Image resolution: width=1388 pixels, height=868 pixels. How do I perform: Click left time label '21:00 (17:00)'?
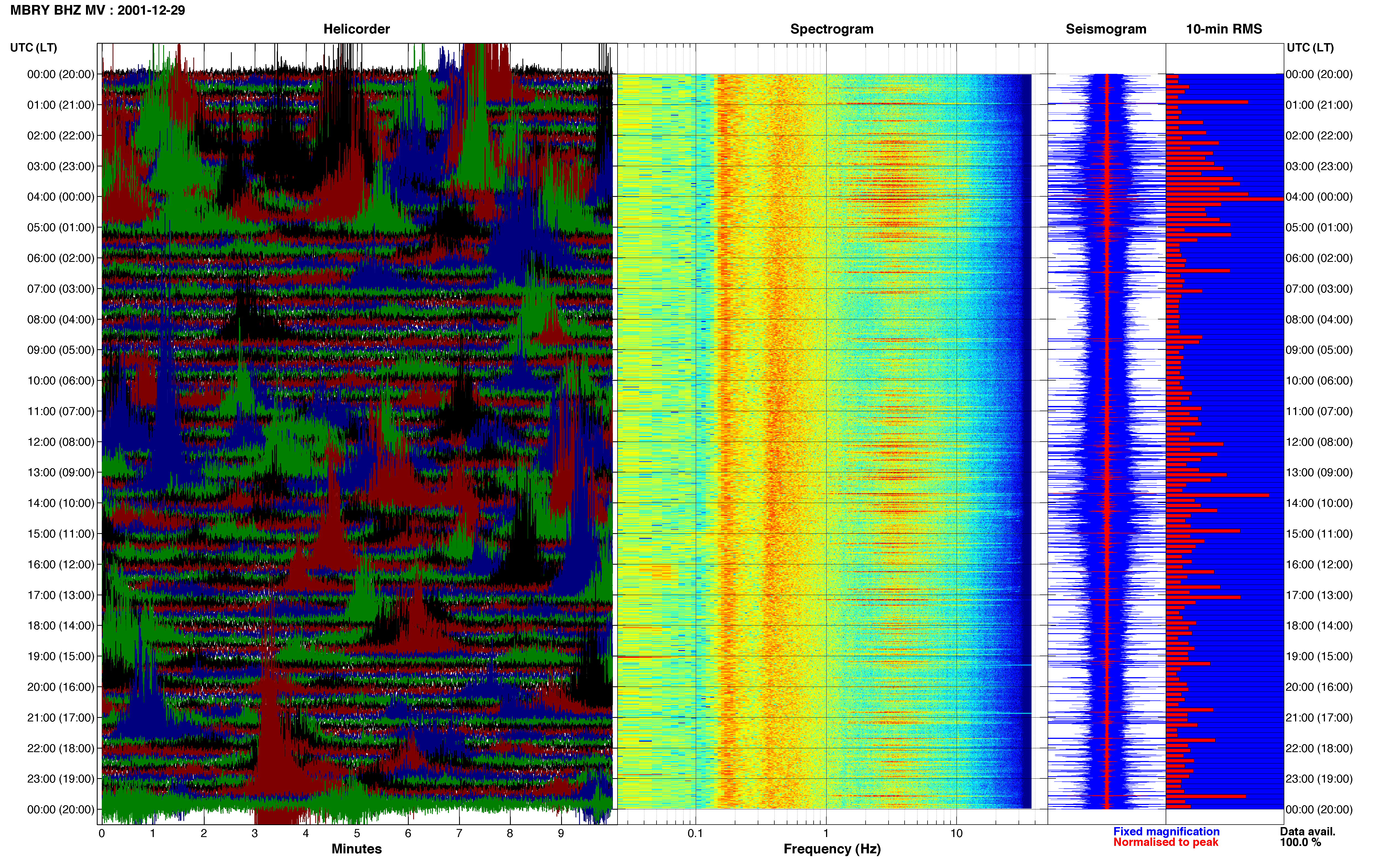point(61,718)
